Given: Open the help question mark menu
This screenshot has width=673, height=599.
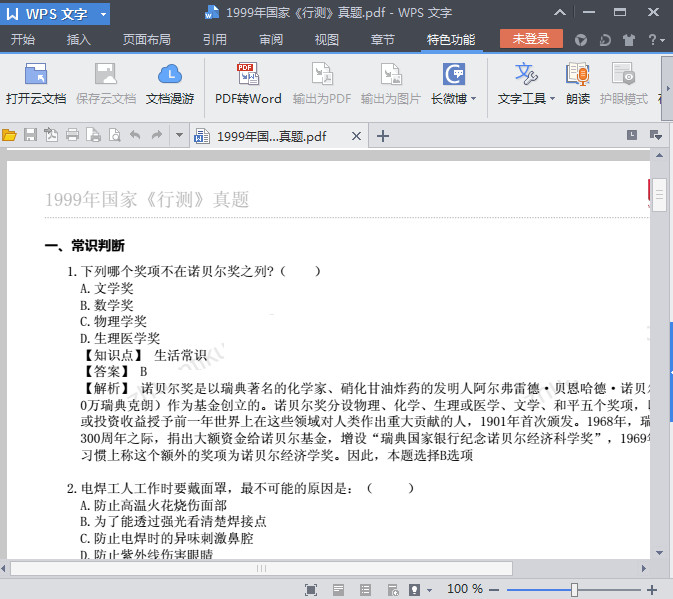Looking at the screenshot, I should pyautogui.click(x=656, y=40).
